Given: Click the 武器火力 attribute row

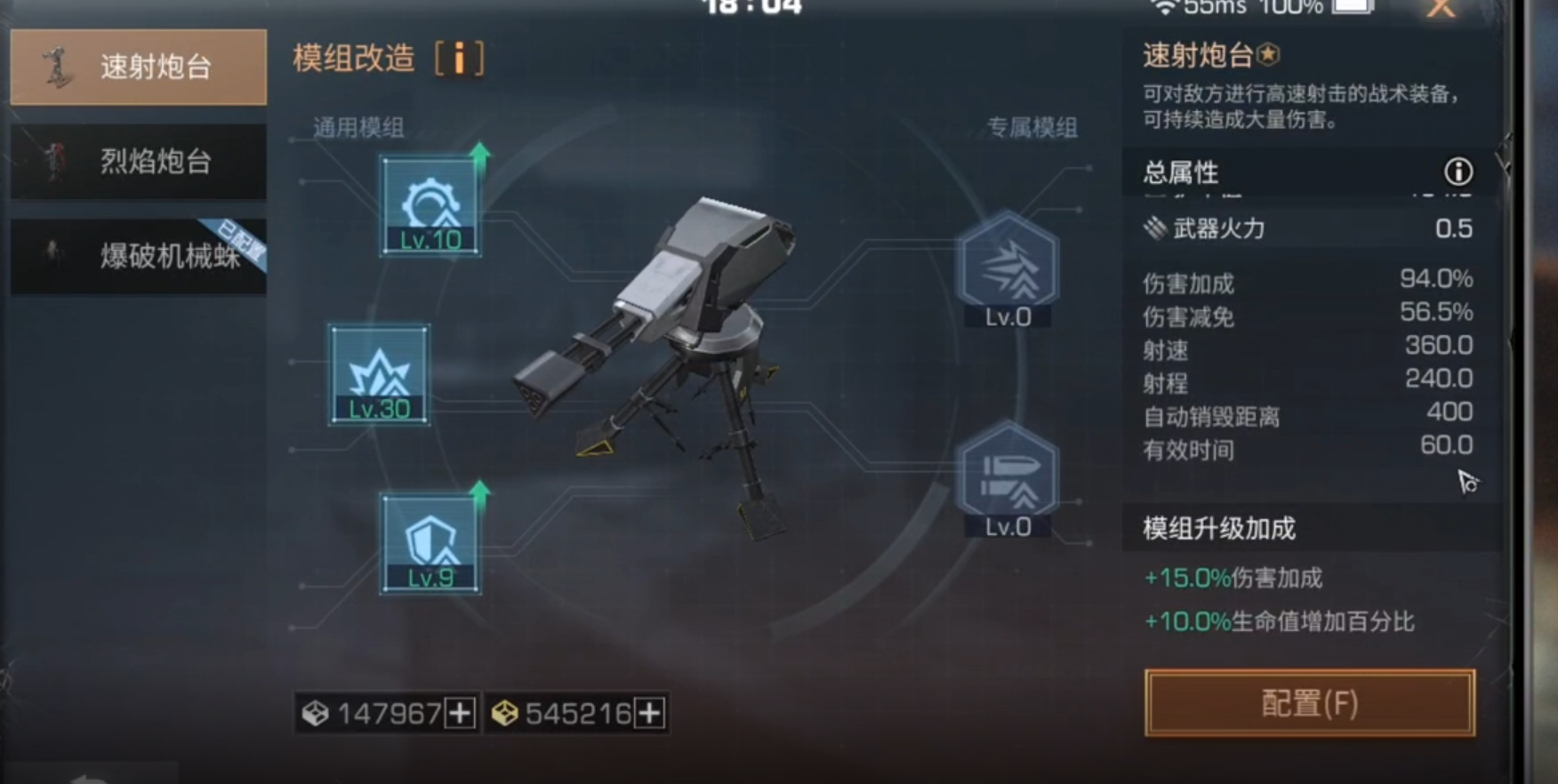Looking at the screenshot, I should [1308, 228].
